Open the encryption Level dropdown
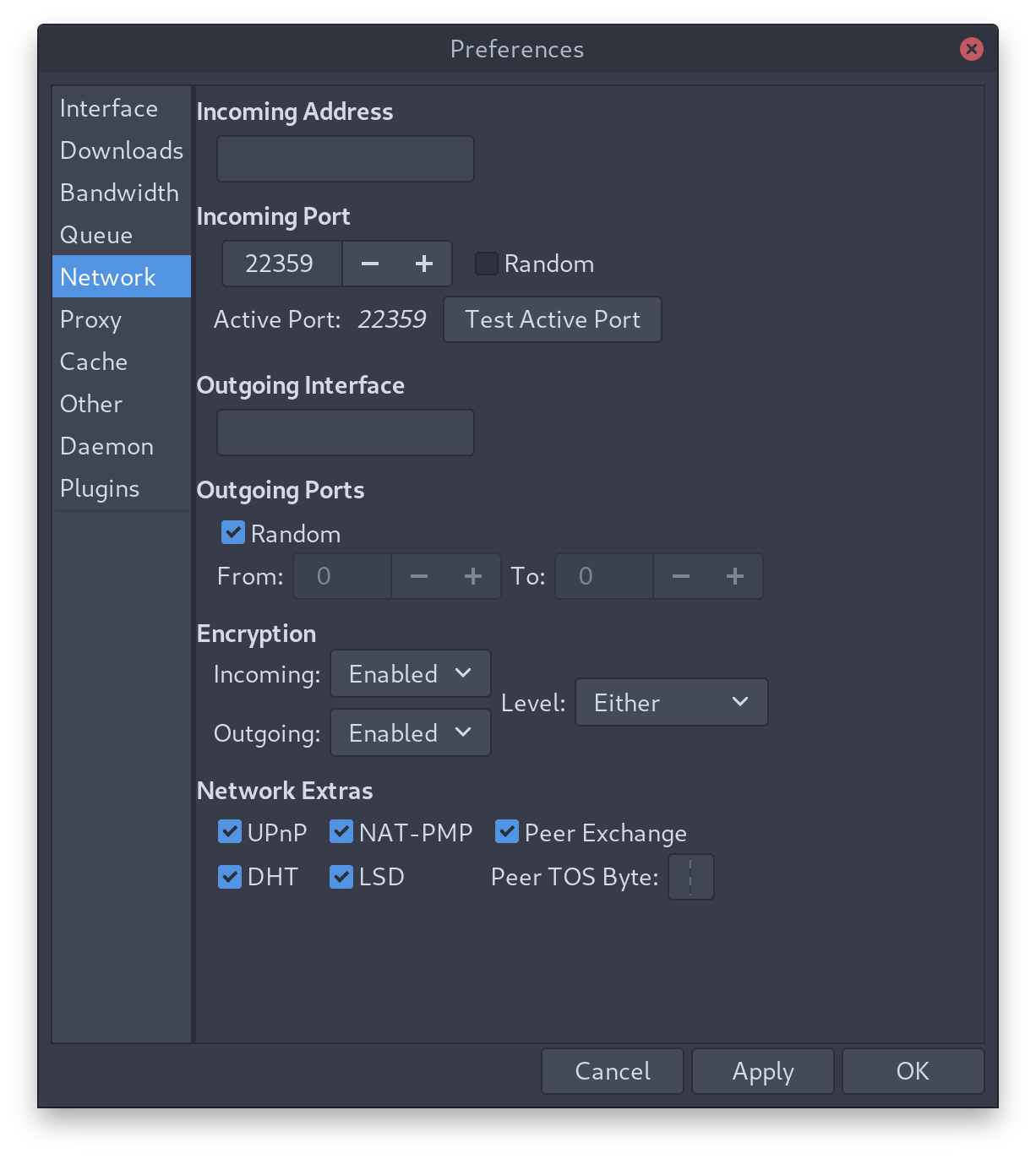Screen dimensions: 1036x1159 pos(671,702)
